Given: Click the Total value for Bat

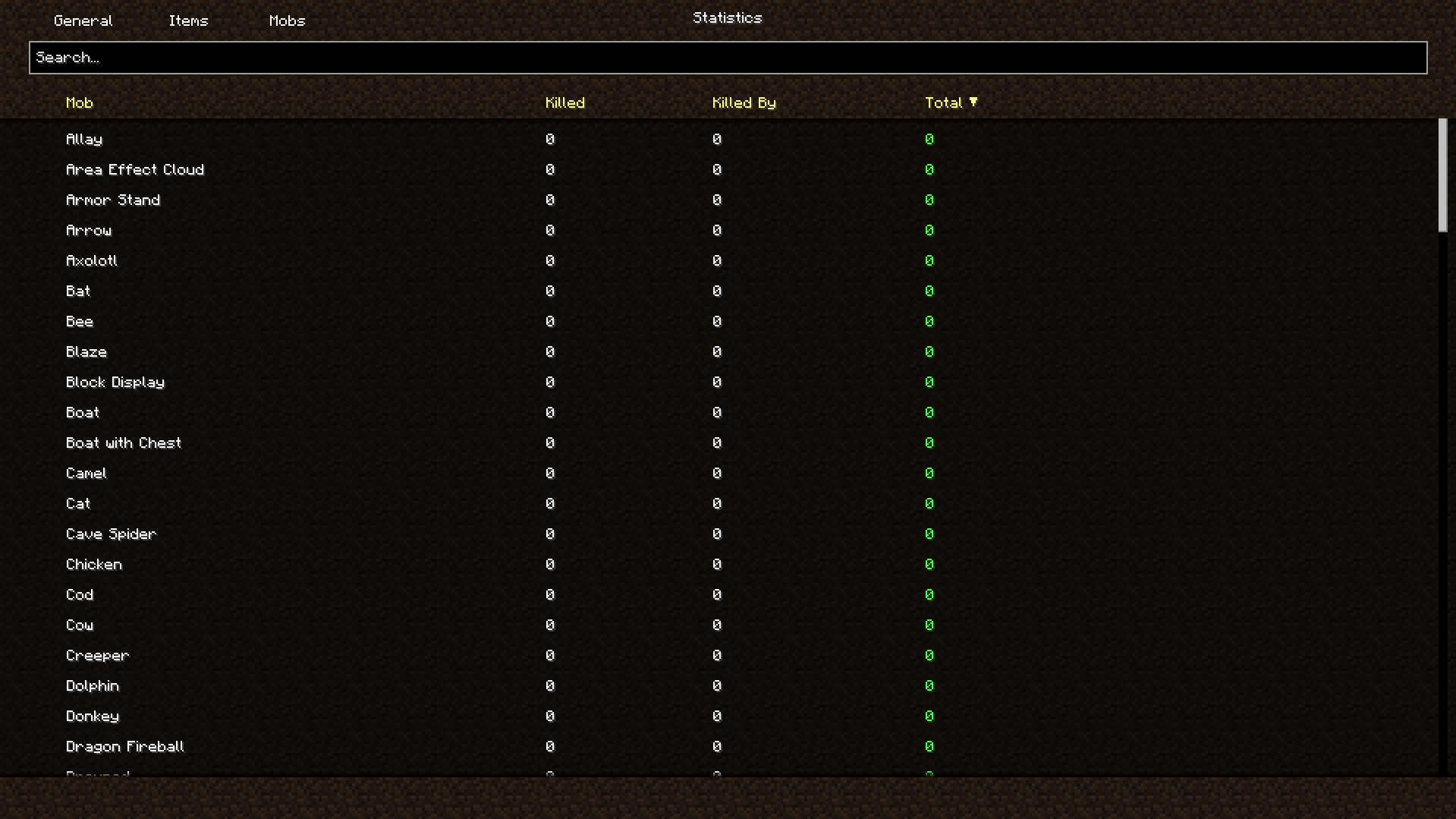Looking at the screenshot, I should pos(929,291).
